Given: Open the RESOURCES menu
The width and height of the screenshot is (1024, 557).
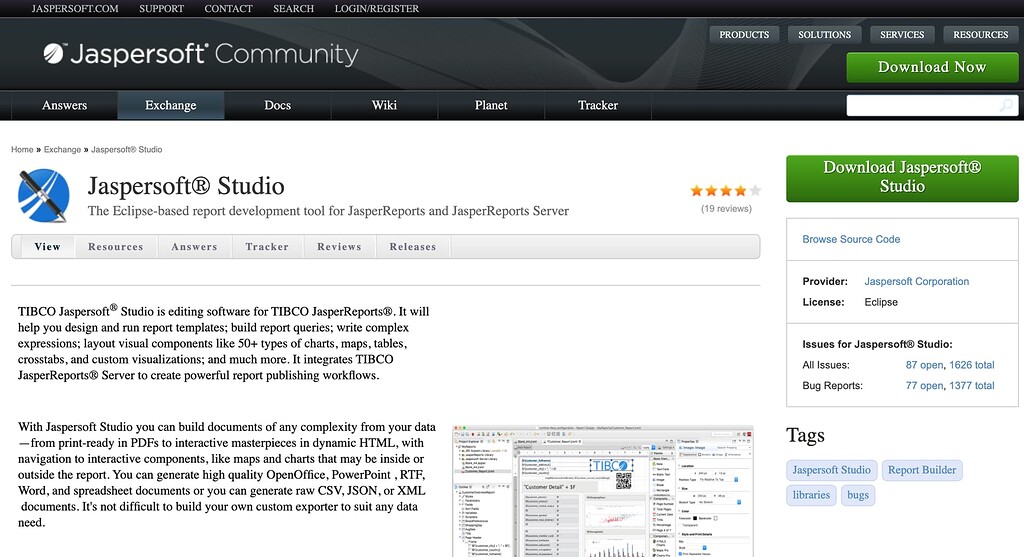Looking at the screenshot, I should 980,35.
